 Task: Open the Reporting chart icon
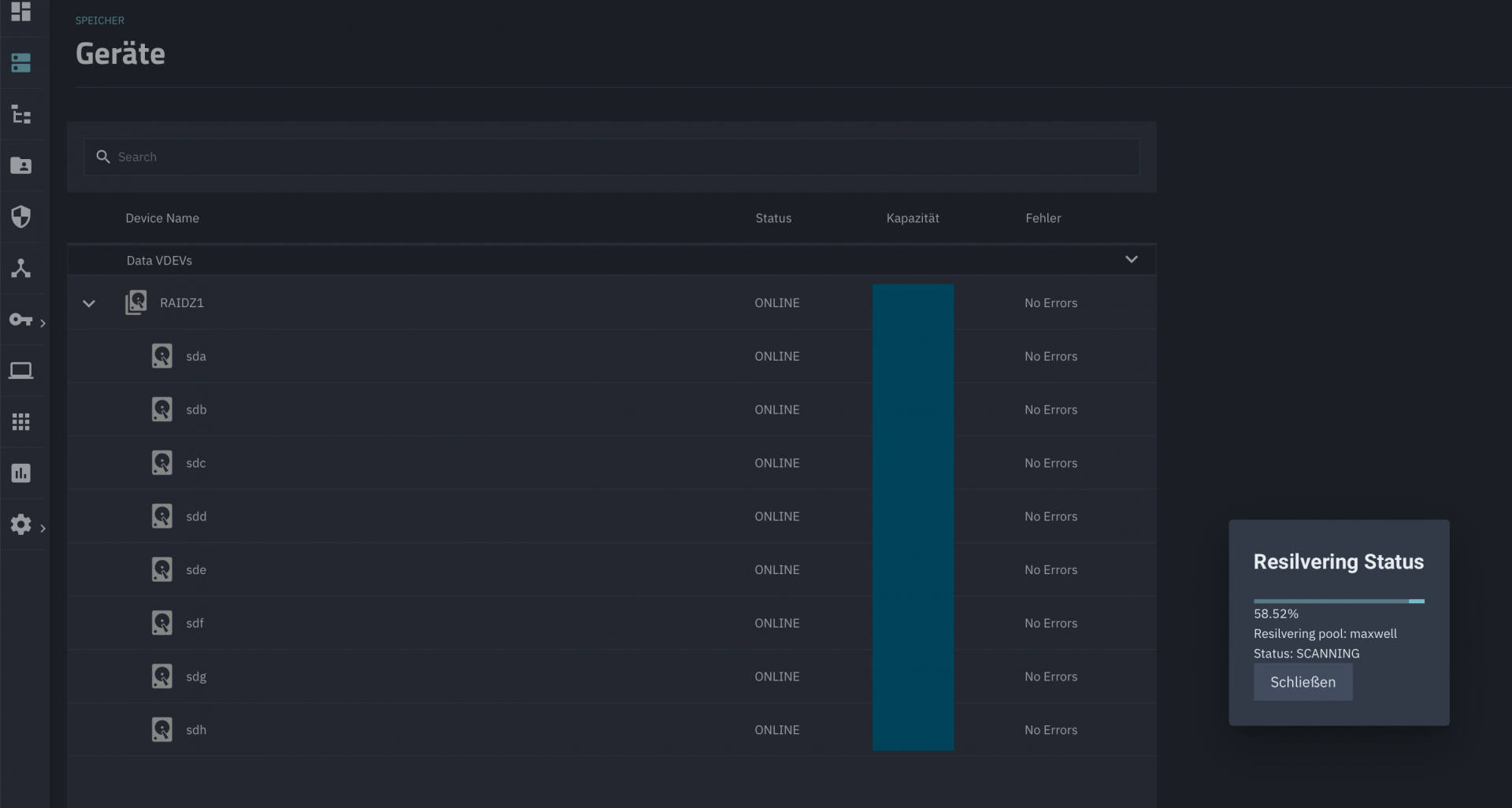tap(21, 473)
